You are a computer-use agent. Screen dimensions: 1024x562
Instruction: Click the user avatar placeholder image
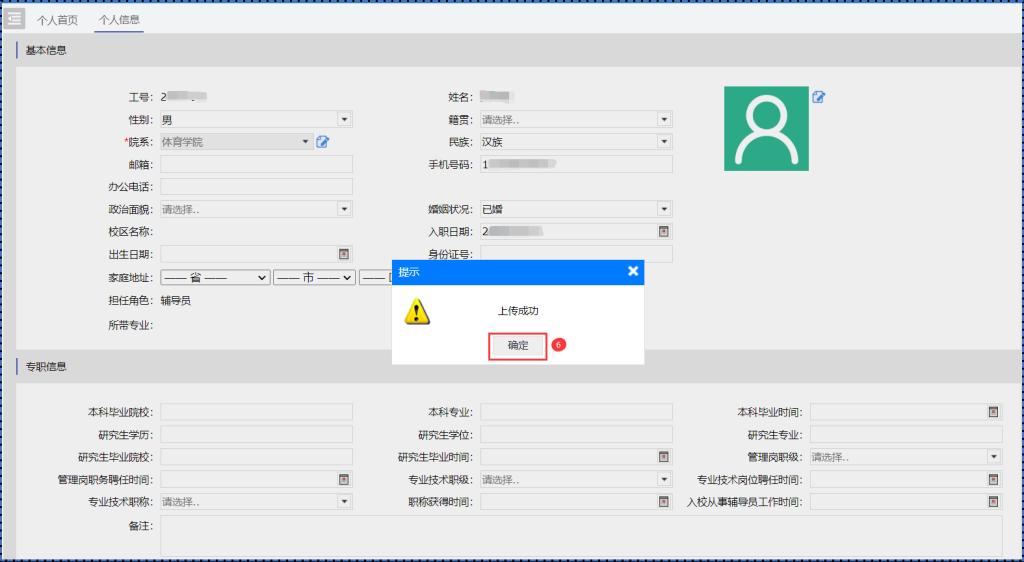click(766, 128)
